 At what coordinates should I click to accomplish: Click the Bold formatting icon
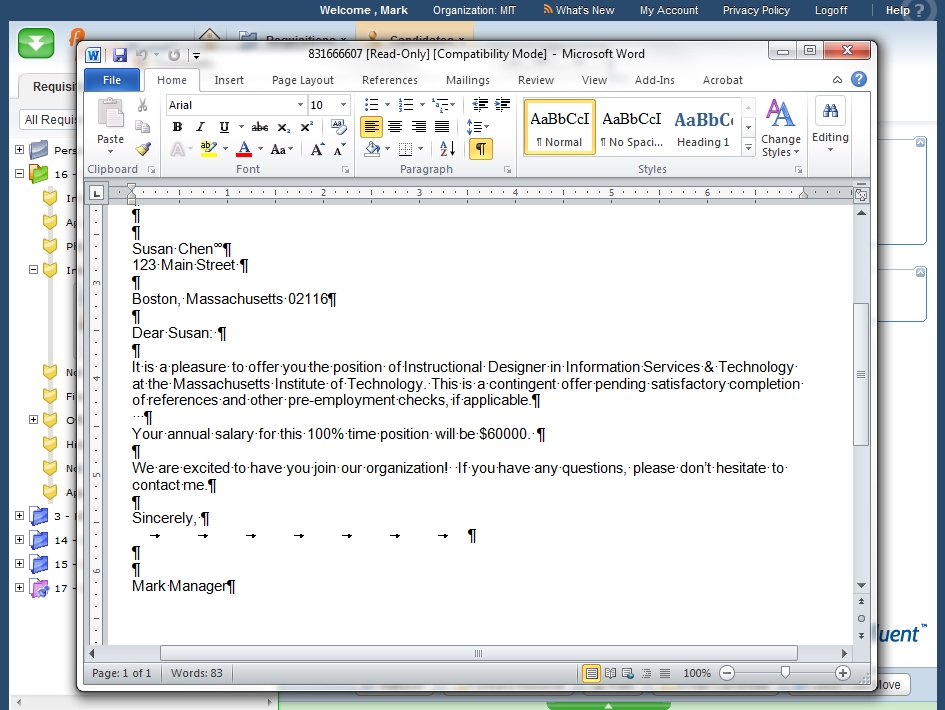coord(177,127)
